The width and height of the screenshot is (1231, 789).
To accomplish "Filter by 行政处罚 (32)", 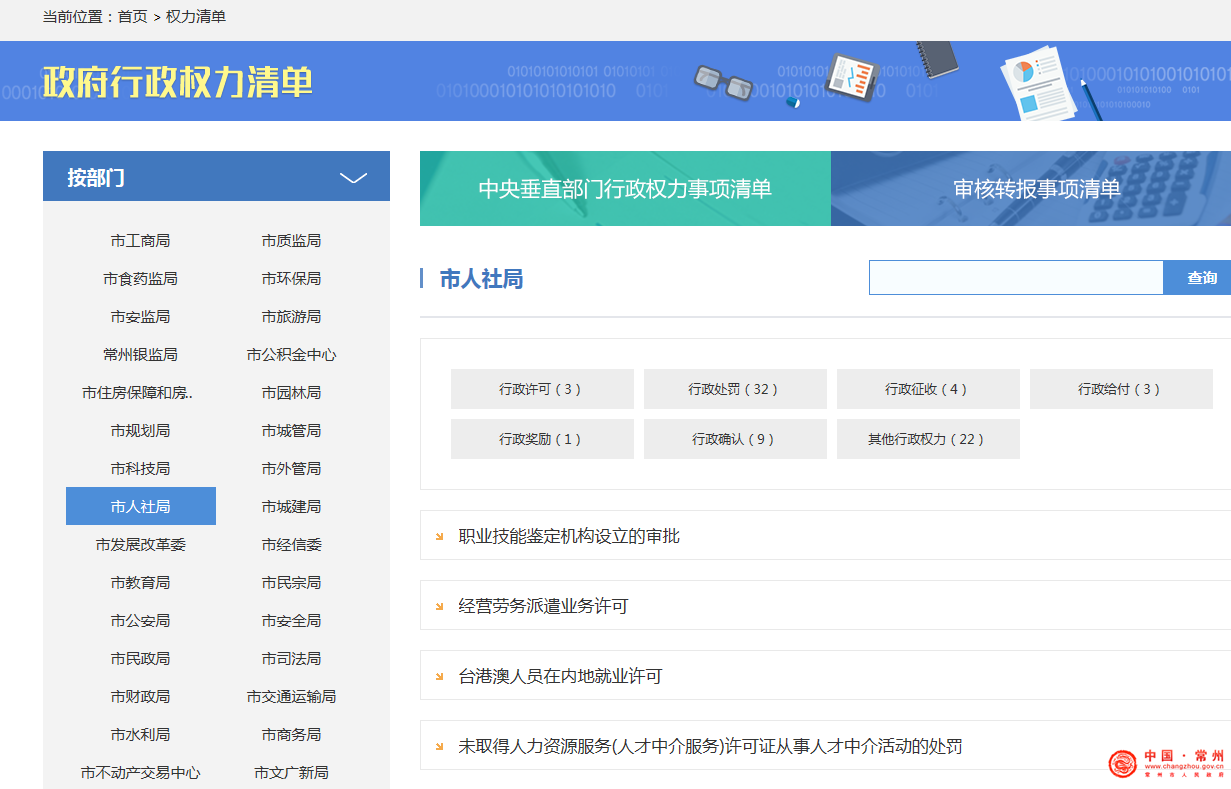I will [x=734, y=389].
